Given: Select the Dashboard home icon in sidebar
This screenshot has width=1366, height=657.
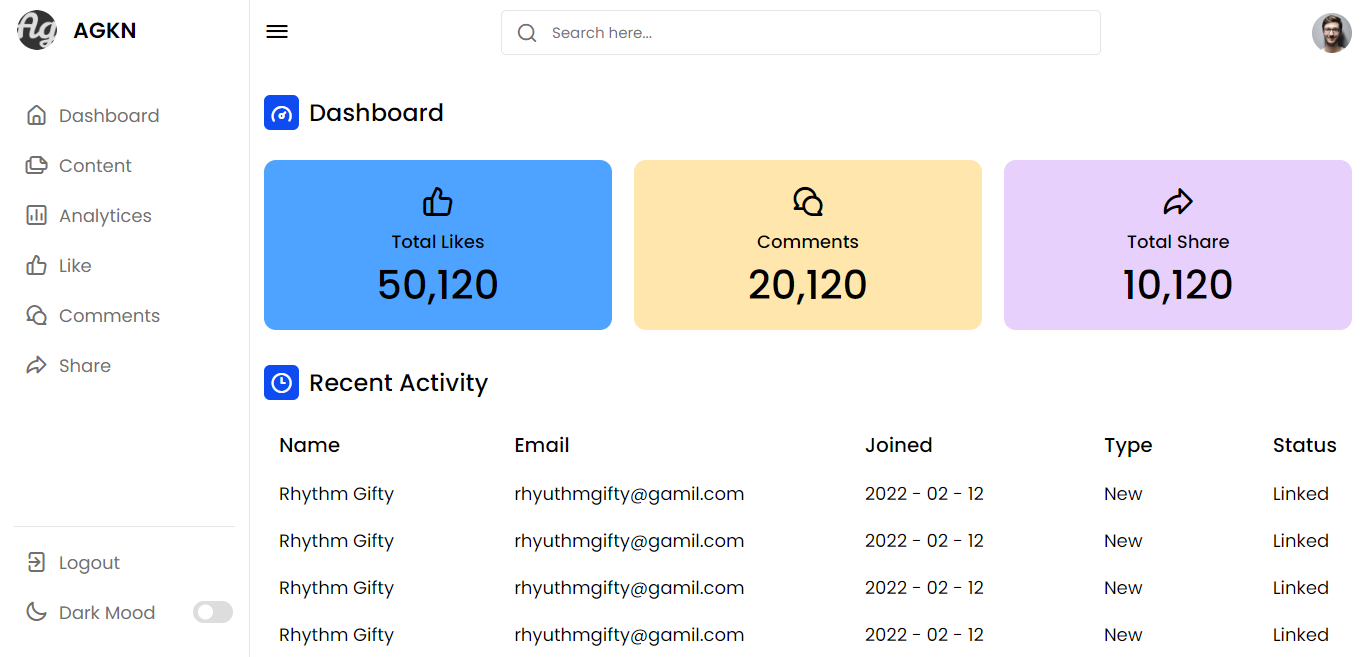Looking at the screenshot, I should [x=36, y=115].
